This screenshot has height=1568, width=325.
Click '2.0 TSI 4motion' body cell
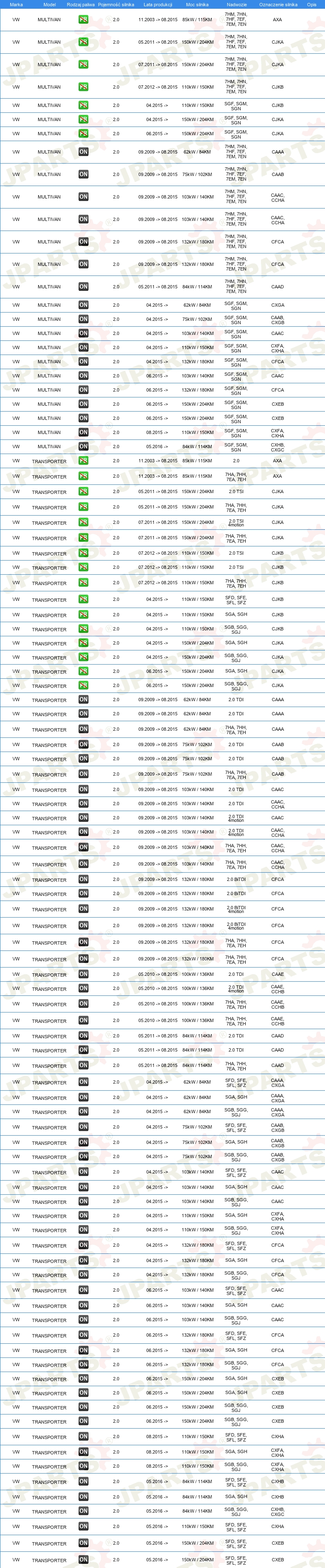(x=236, y=522)
